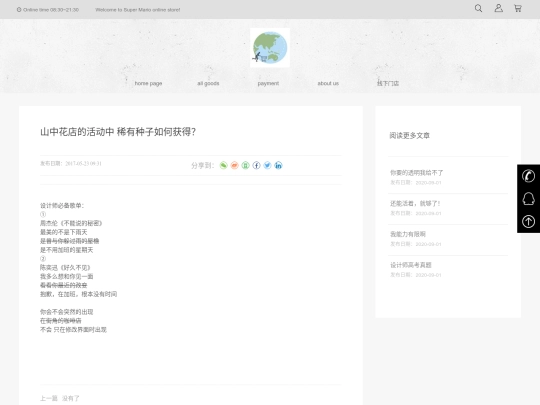
Task: Click the globe store logo
Action: pos(270,48)
